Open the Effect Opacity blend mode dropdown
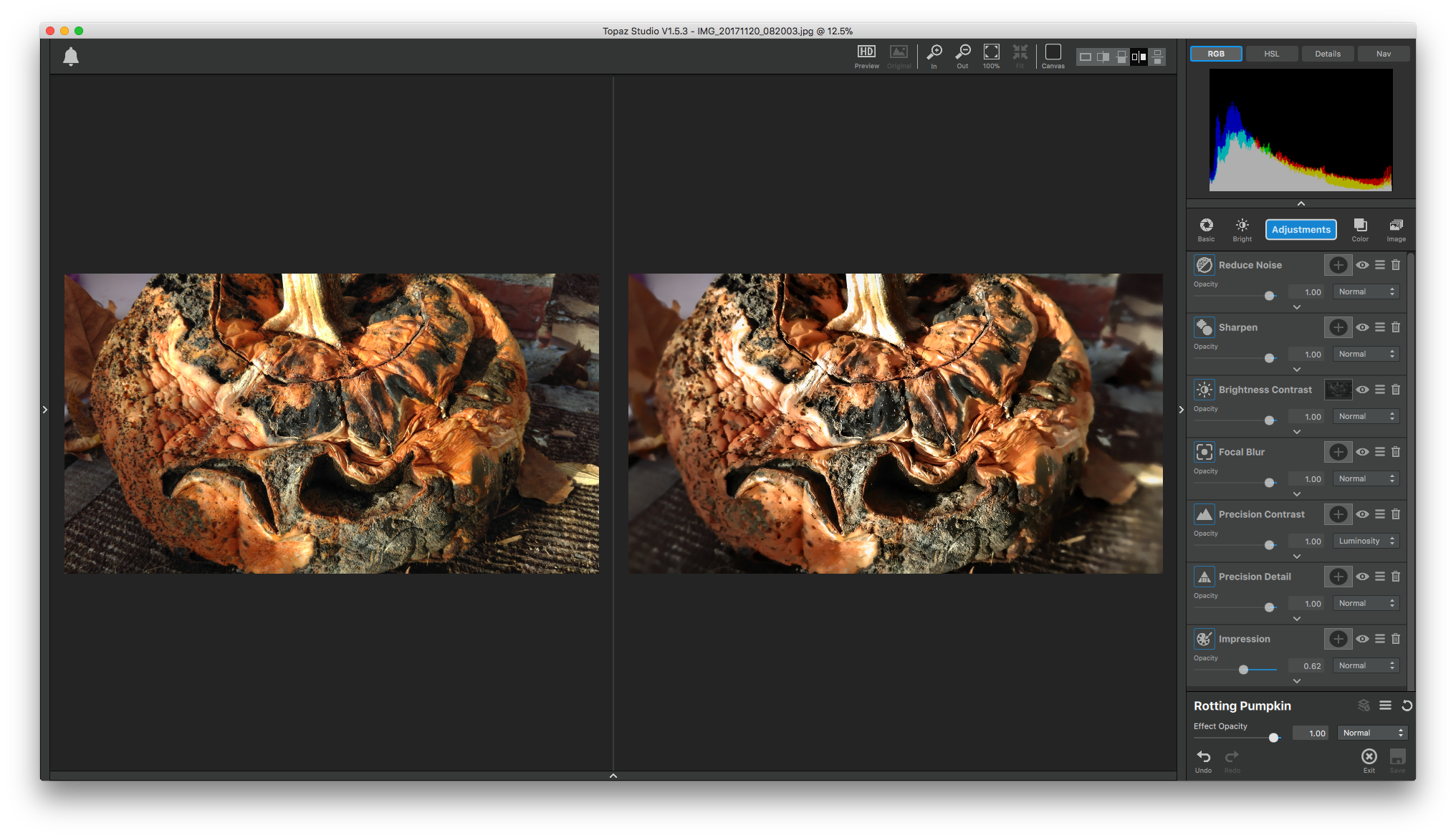Screen dimensions: 1456x838 tap(1372, 733)
